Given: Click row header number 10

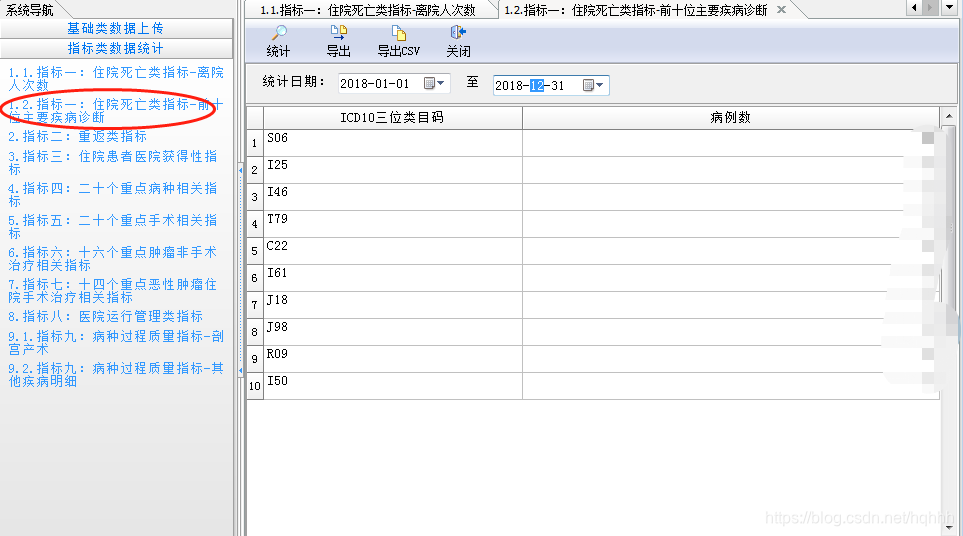Looking at the screenshot, I should point(255,386).
